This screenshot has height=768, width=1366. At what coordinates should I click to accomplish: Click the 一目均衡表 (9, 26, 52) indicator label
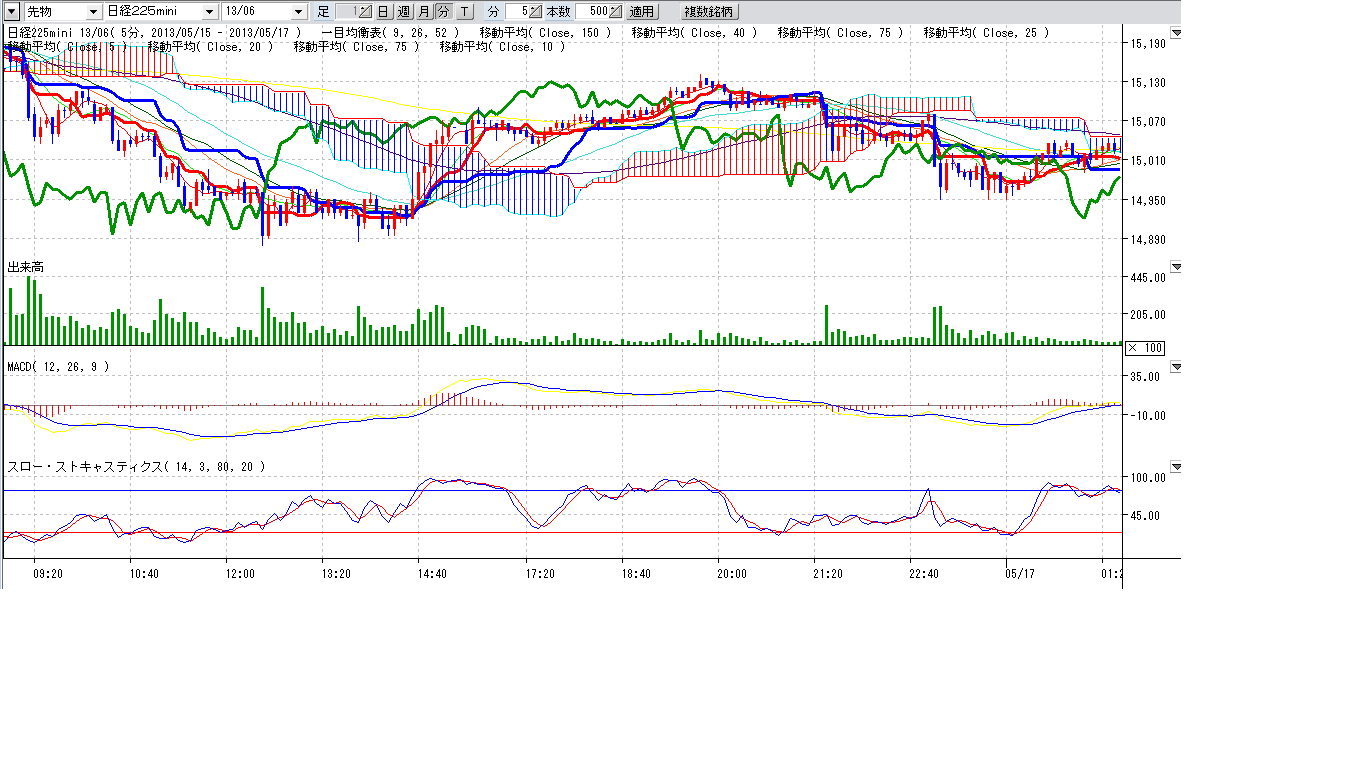[389, 33]
